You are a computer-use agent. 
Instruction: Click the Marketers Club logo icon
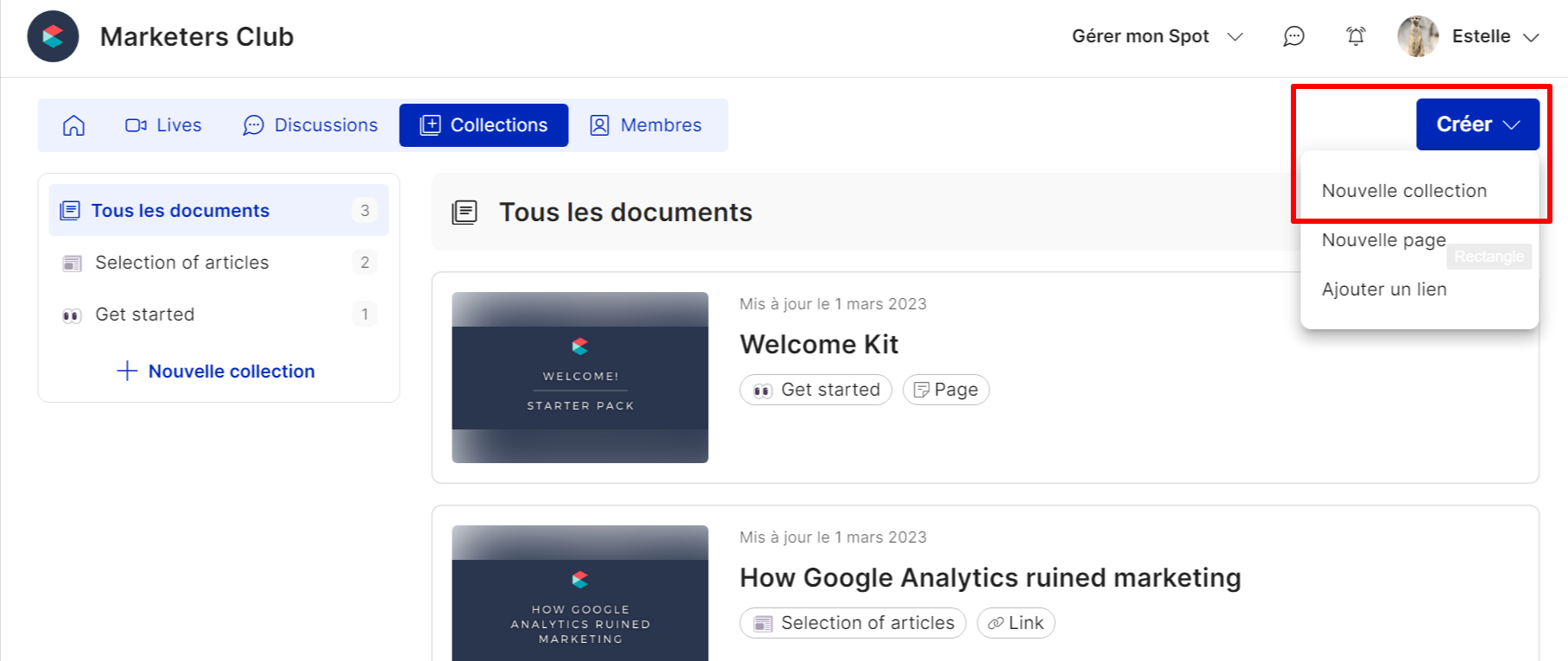(x=53, y=36)
